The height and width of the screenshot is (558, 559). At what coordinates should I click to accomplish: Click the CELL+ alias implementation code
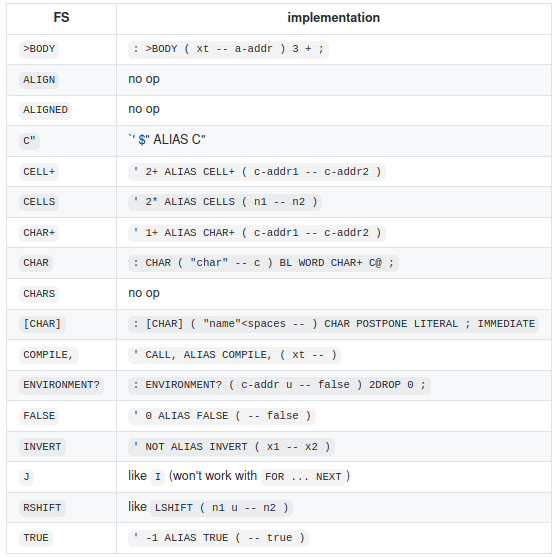click(257, 172)
